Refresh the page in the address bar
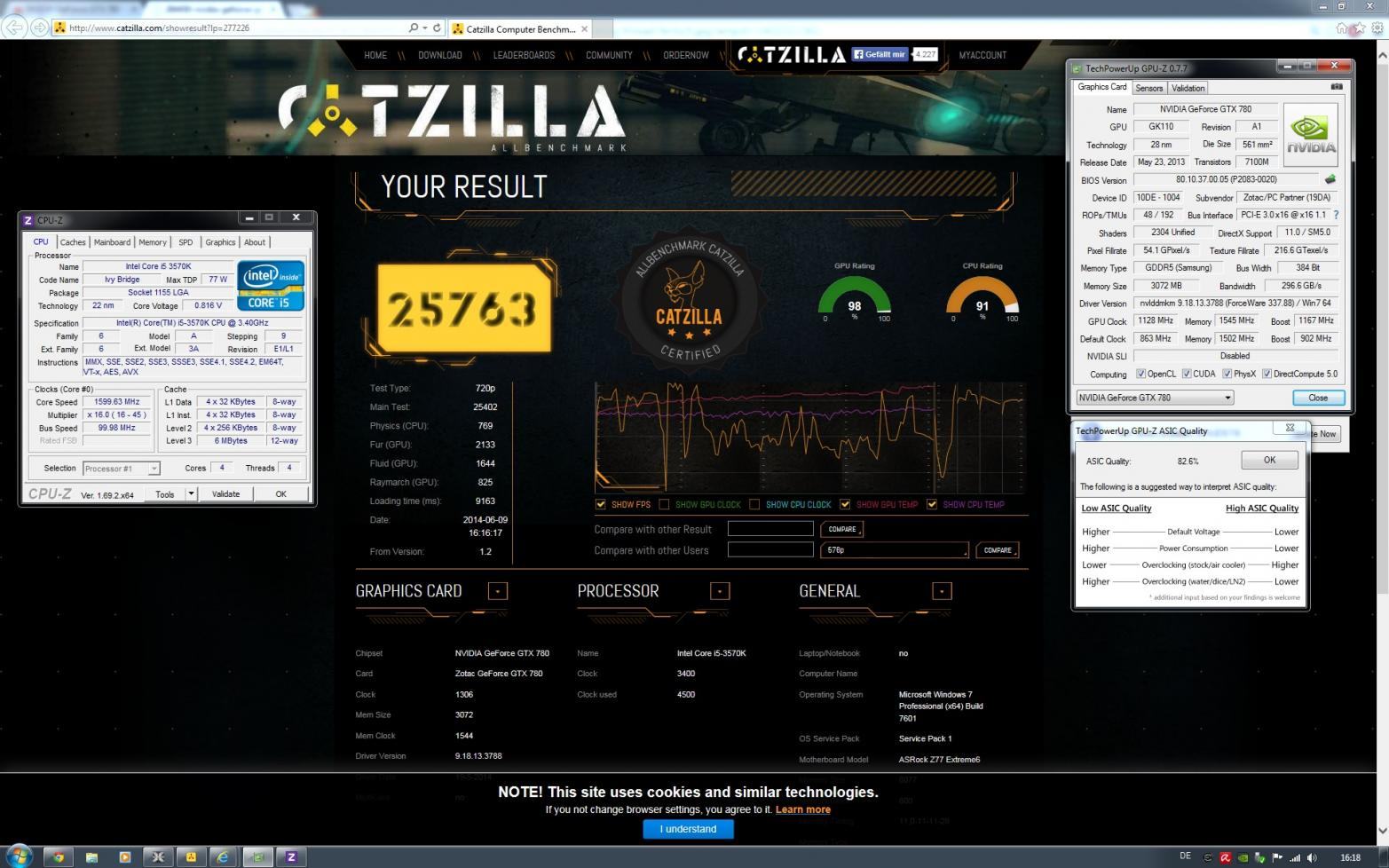 tap(437, 28)
